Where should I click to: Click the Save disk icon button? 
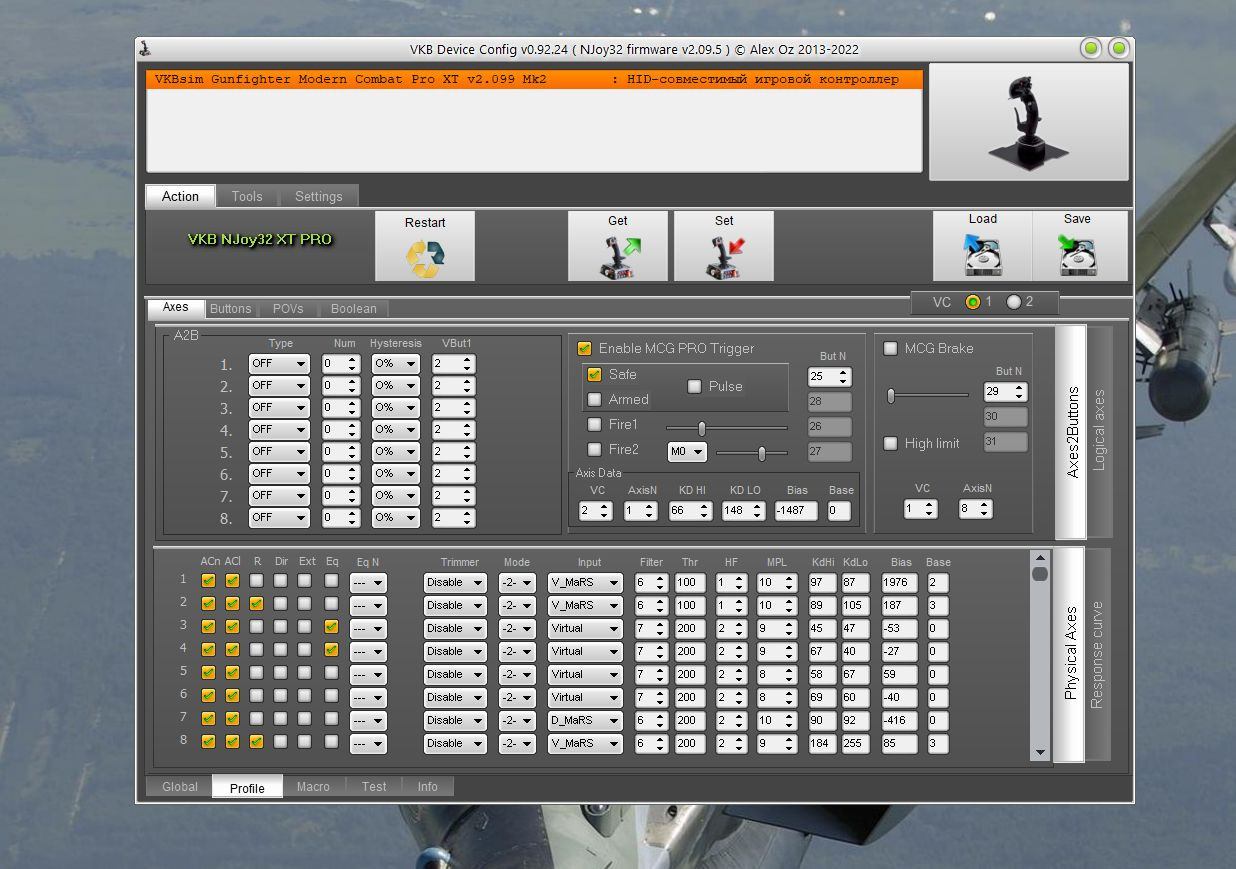(1079, 246)
